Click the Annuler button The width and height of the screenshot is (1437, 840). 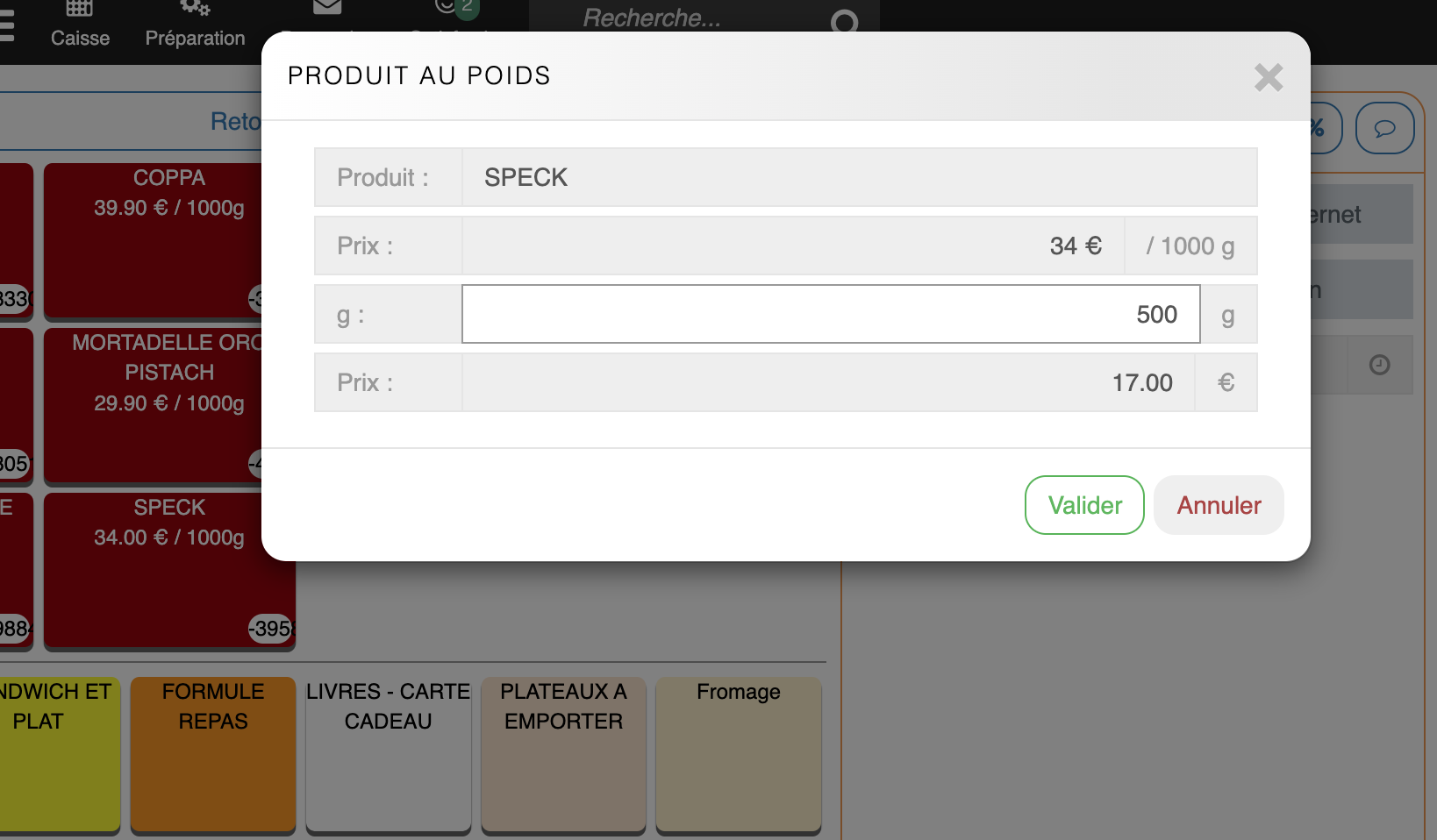(x=1219, y=505)
